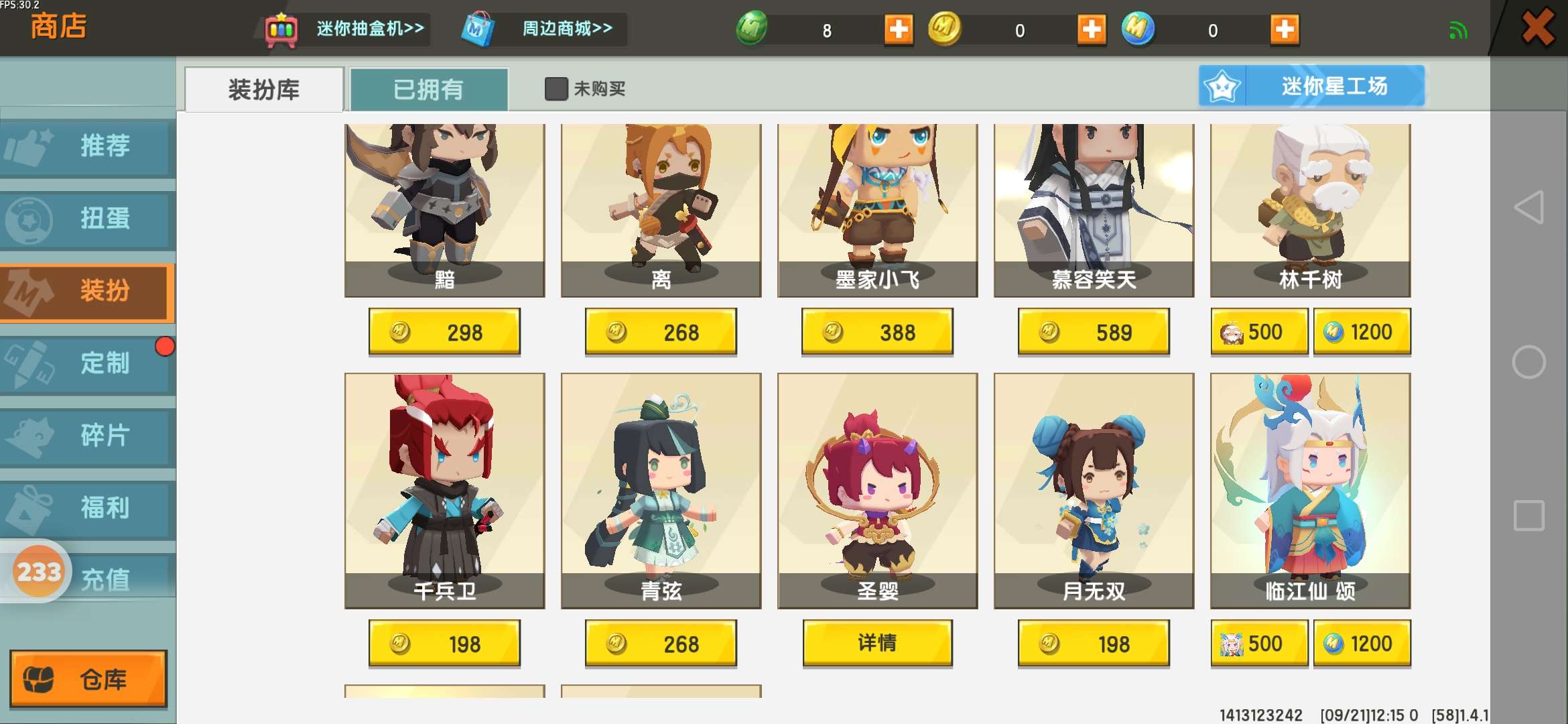The width and height of the screenshot is (1568, 724).
Task: Close the shop with the X button
Action: [x=1537, y=27]
